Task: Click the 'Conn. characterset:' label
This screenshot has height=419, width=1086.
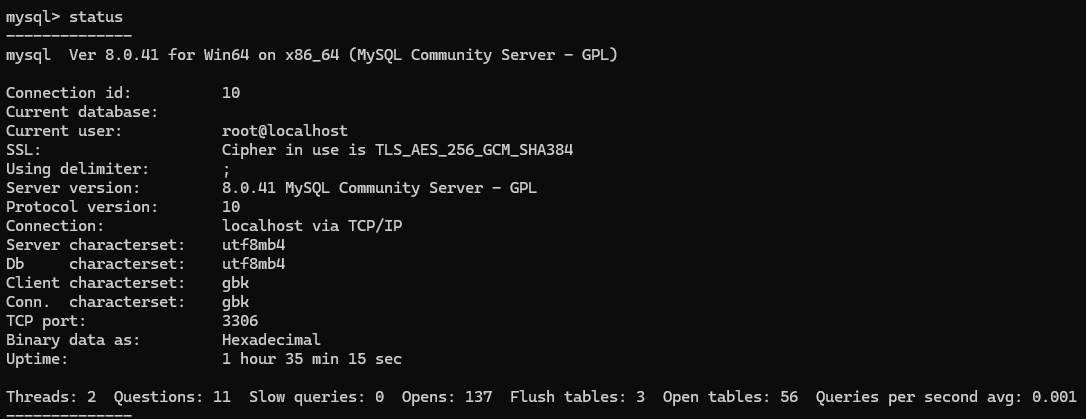Action: (95, 302)
